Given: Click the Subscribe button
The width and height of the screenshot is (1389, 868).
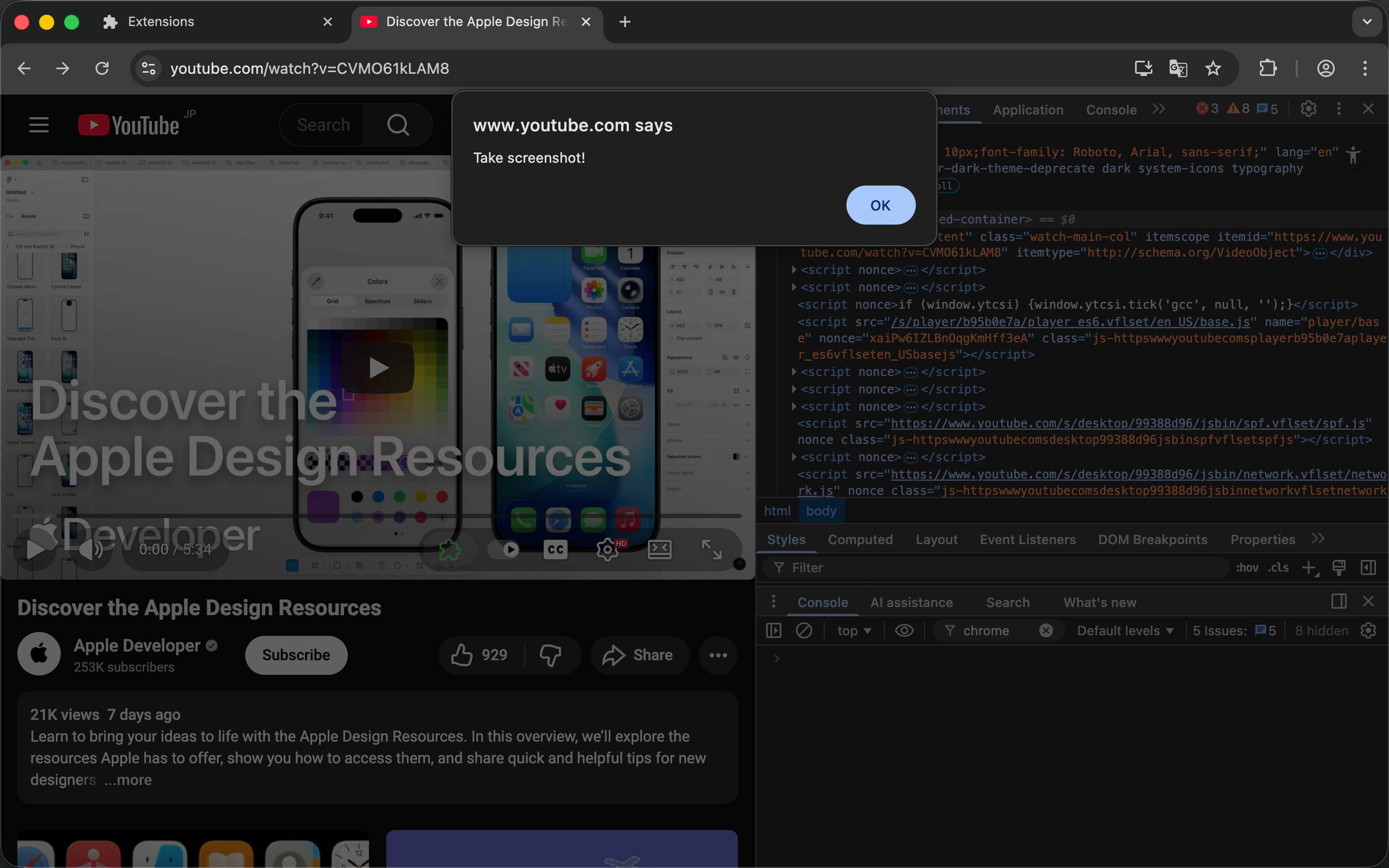Looking at the screenshot, I should [x=296, y=655].
